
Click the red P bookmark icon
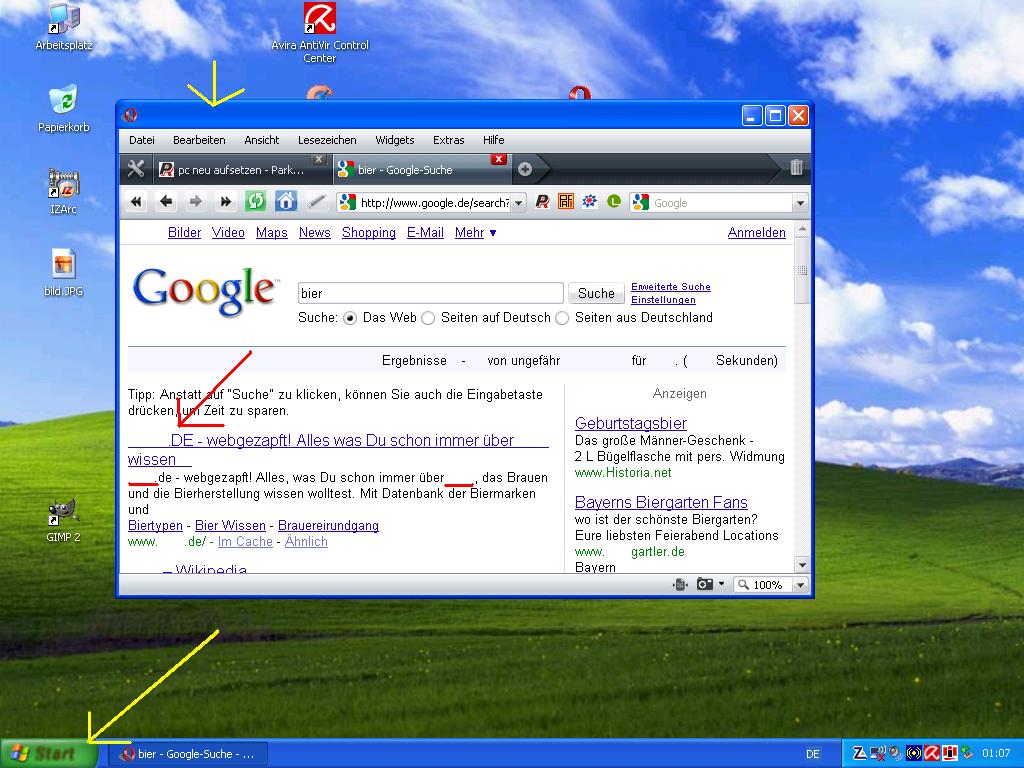pos(542,202)
